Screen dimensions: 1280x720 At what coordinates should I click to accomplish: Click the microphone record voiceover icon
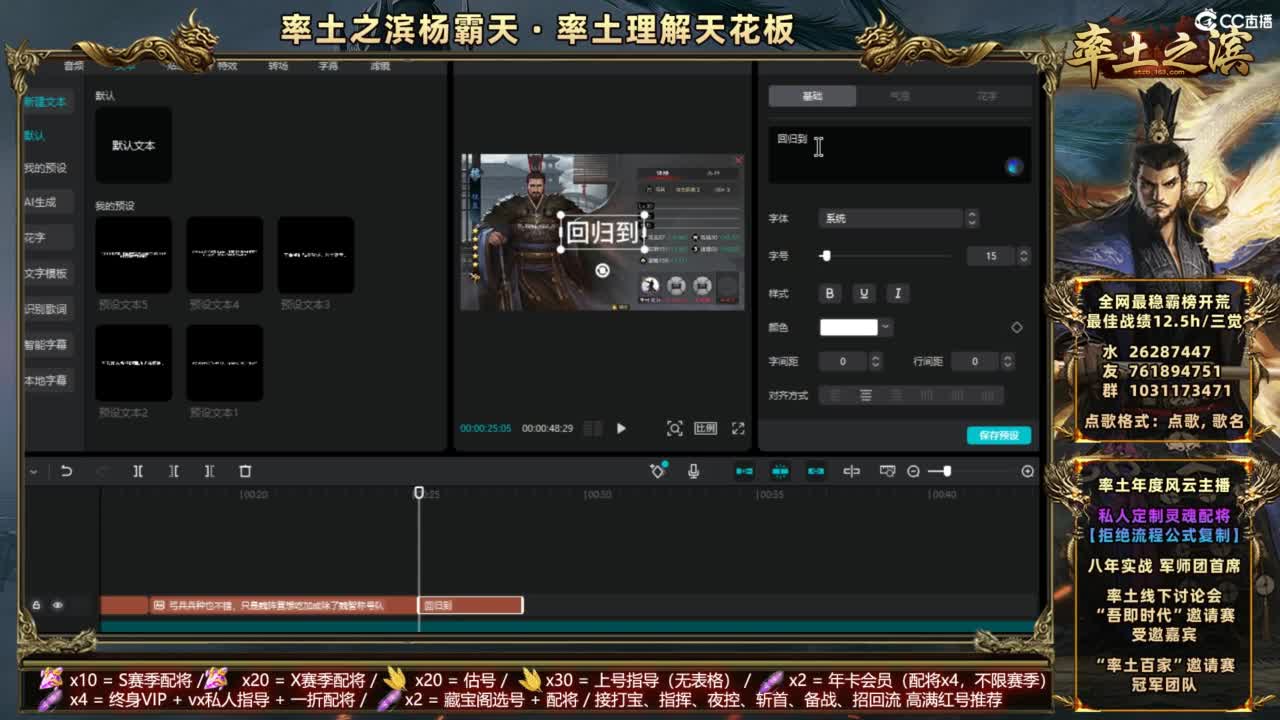[693, 471]
